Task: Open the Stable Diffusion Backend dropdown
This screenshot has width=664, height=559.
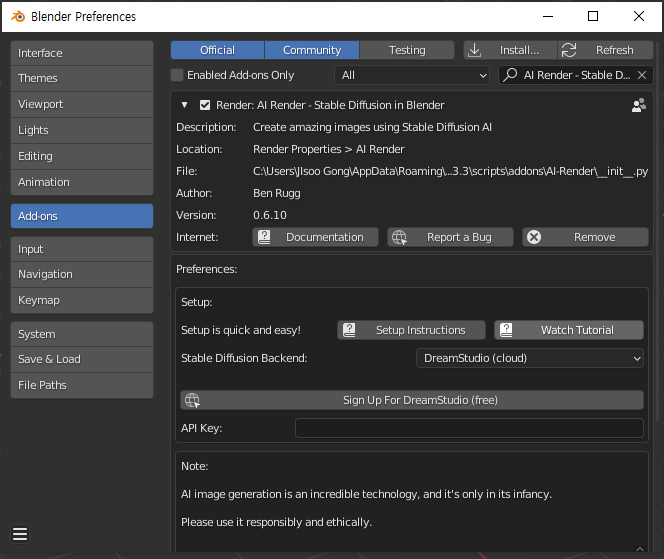Action: 530,358
